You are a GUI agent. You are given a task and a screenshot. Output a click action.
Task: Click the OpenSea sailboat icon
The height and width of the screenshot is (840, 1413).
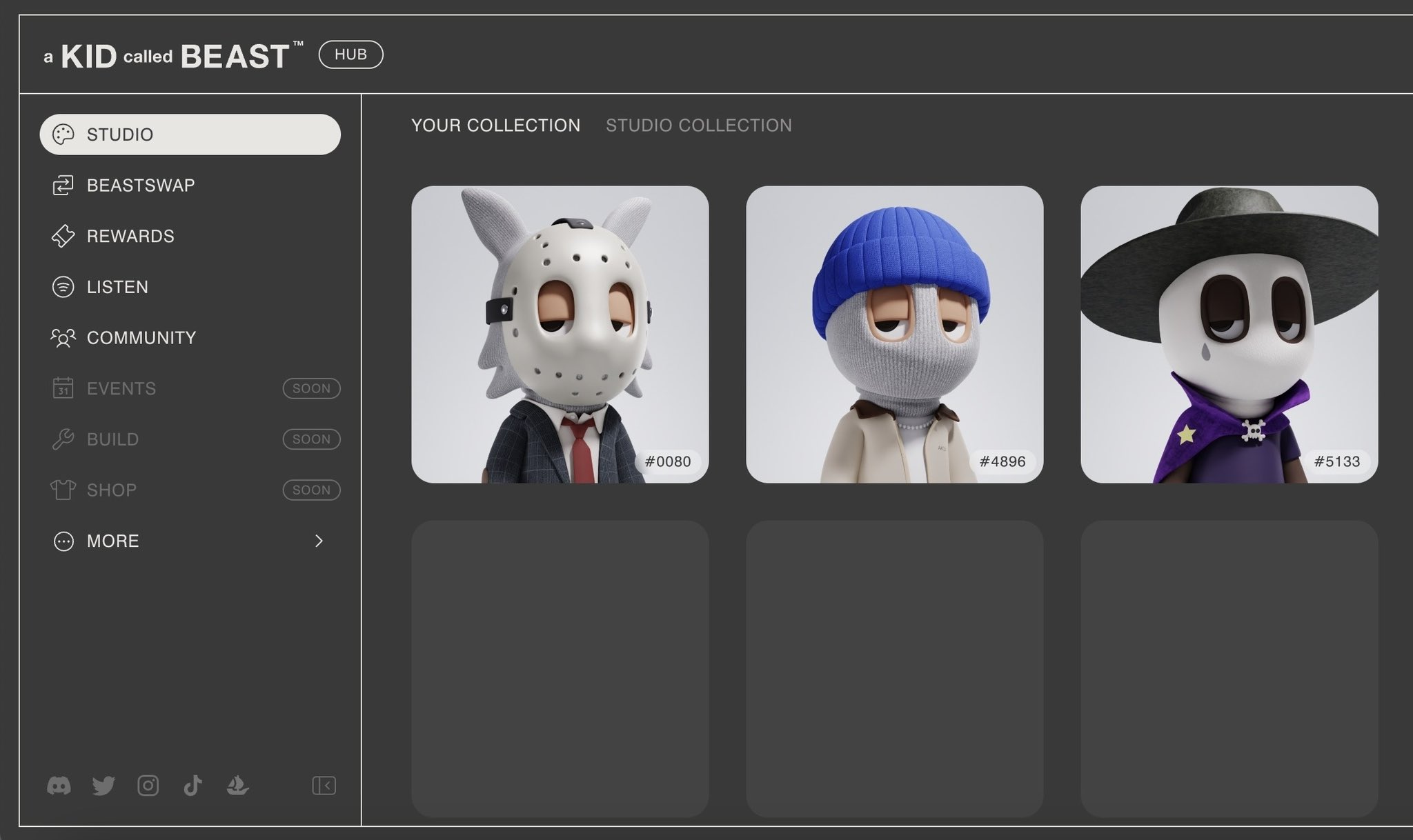(237, 786)
